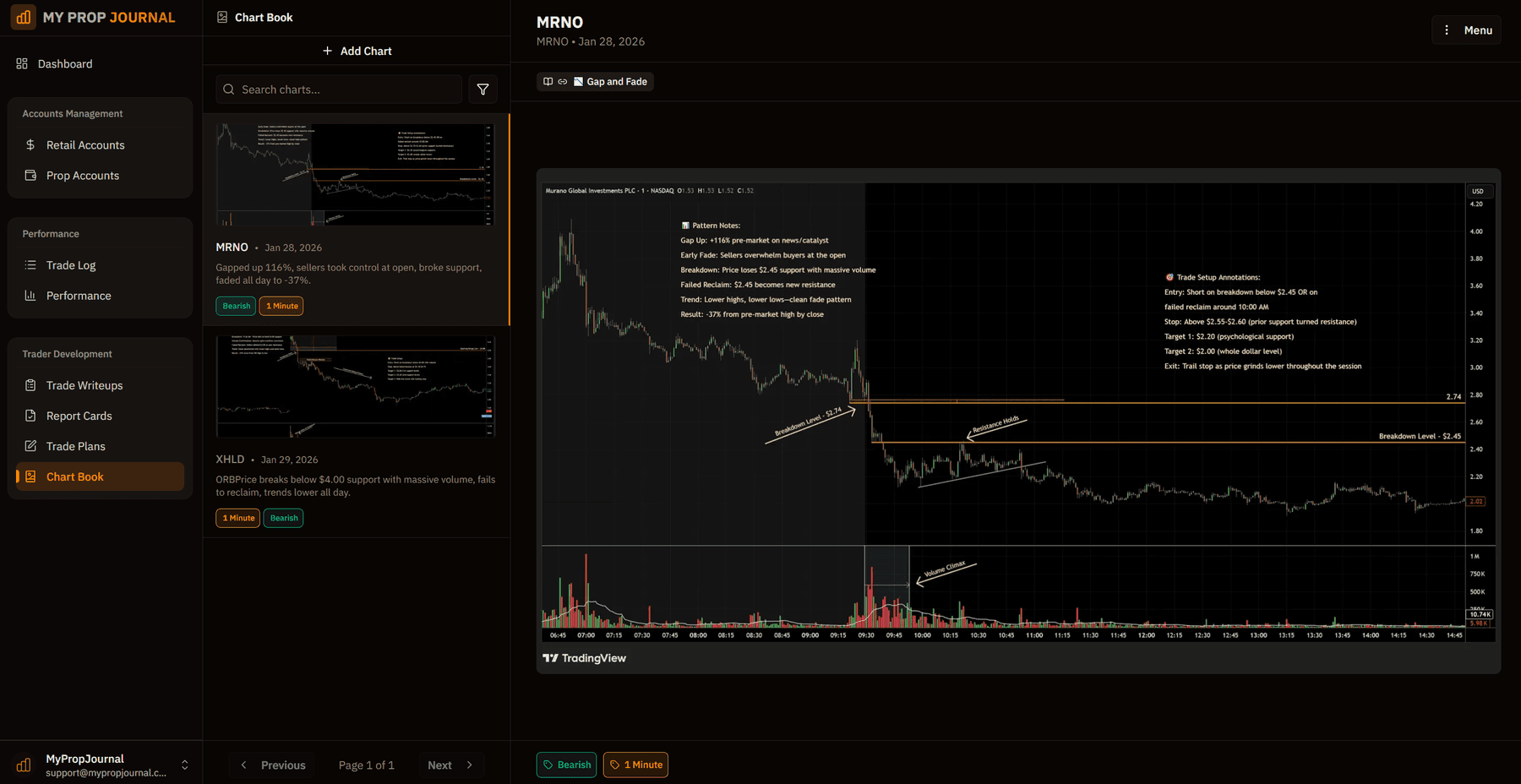1521x784 pixels.
Task: Click the Trade Log icon
Action: (x=31, y=264)
